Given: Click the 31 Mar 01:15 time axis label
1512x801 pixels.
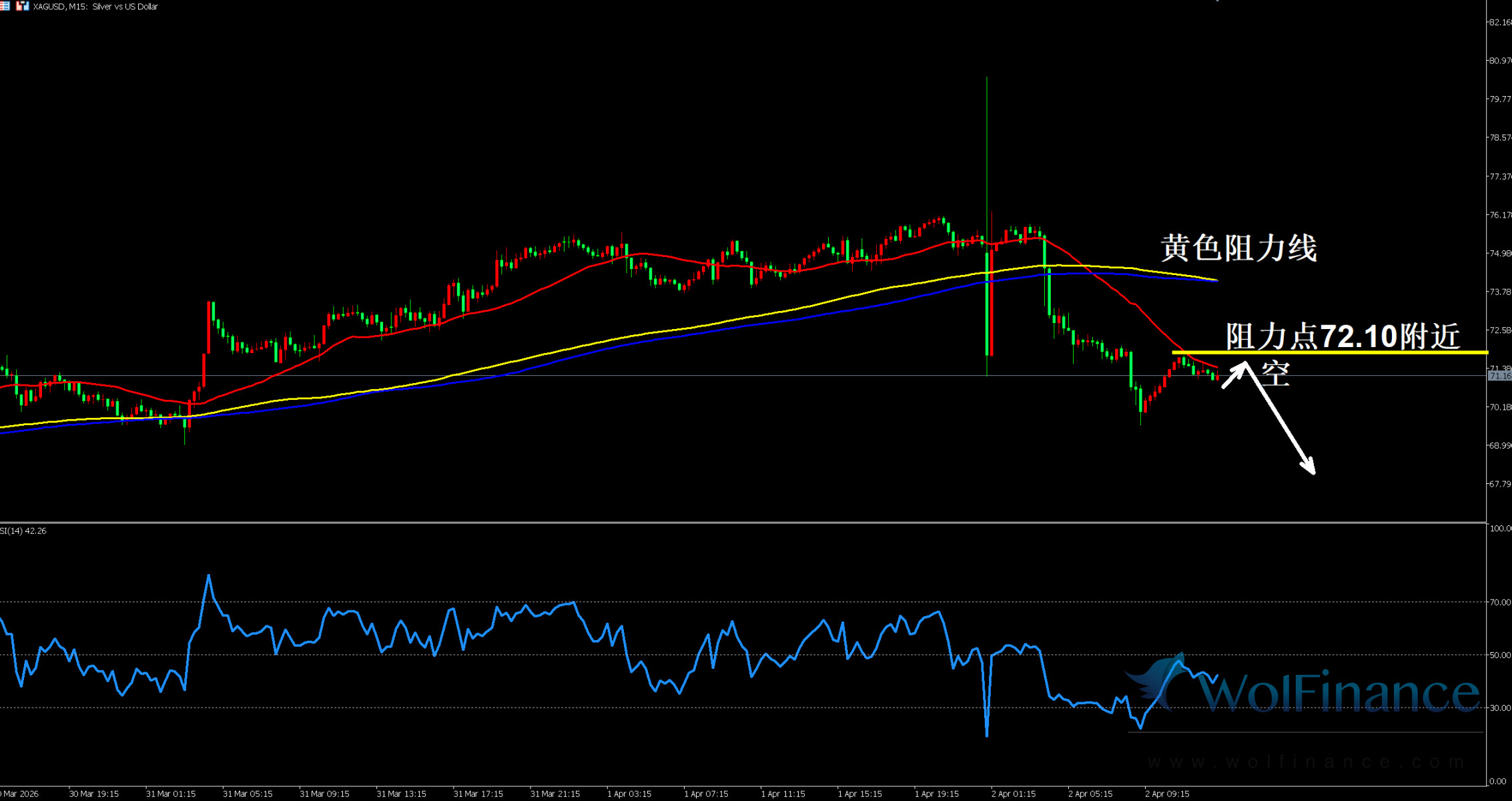Looking at the screenshot, I should tap(171, 794).
